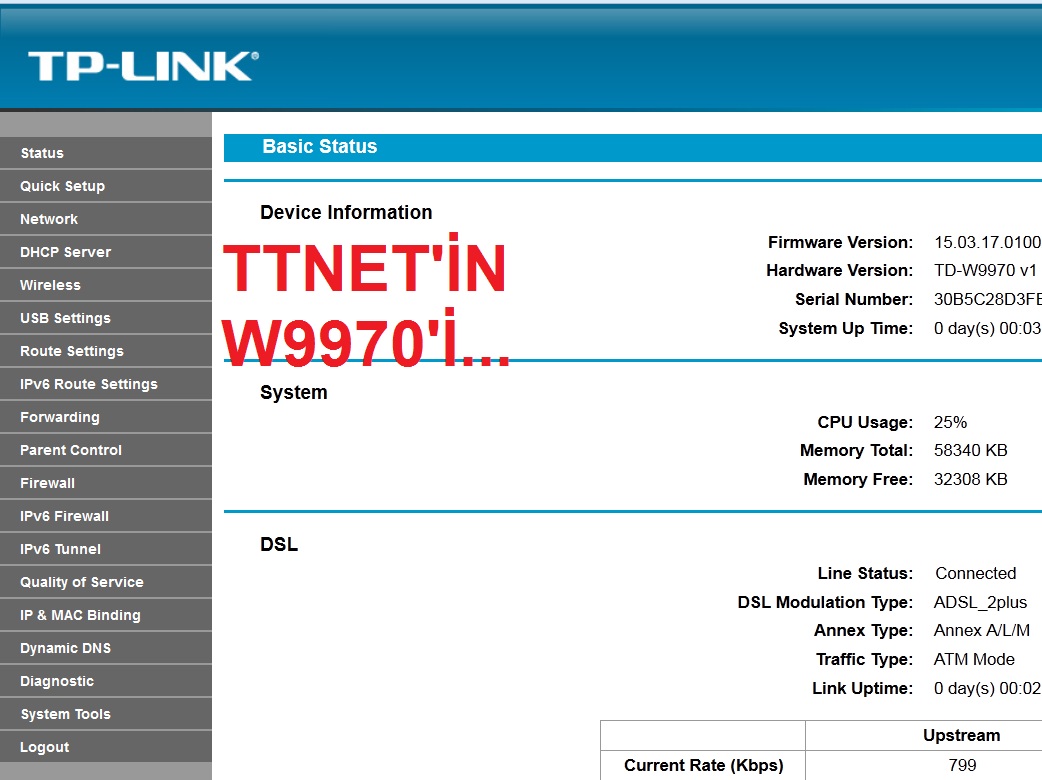The height and width of the screenshot is (780, 1042).
Task: Open Dynamic DNS configuration
Action: 106,648
